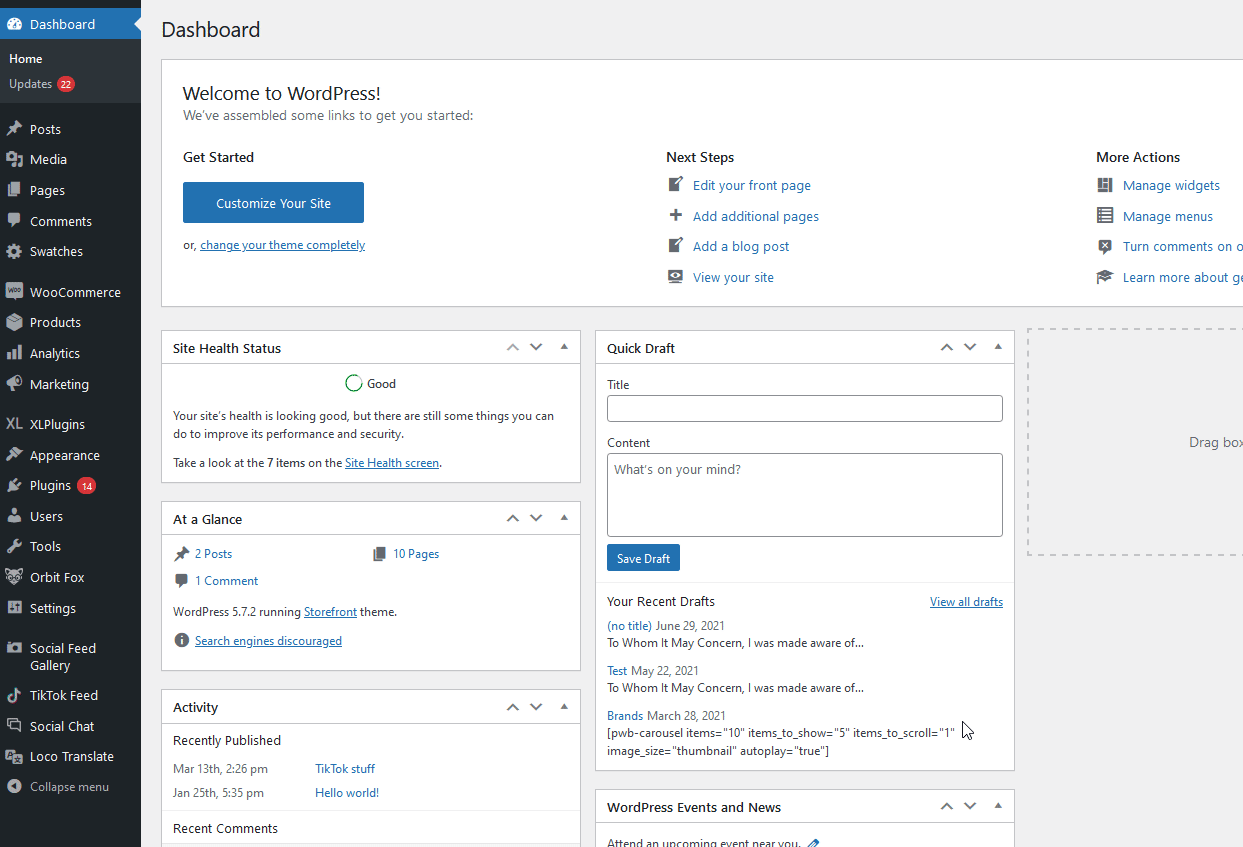Move Activity panel up
The image size is (1243, 847).
513,706
